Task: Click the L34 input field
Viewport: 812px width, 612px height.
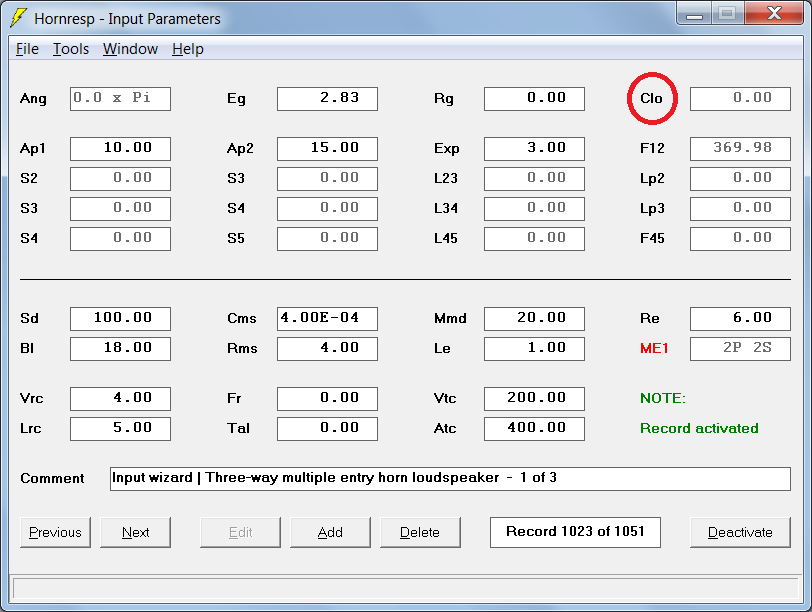Action: (x=534, y=209)
